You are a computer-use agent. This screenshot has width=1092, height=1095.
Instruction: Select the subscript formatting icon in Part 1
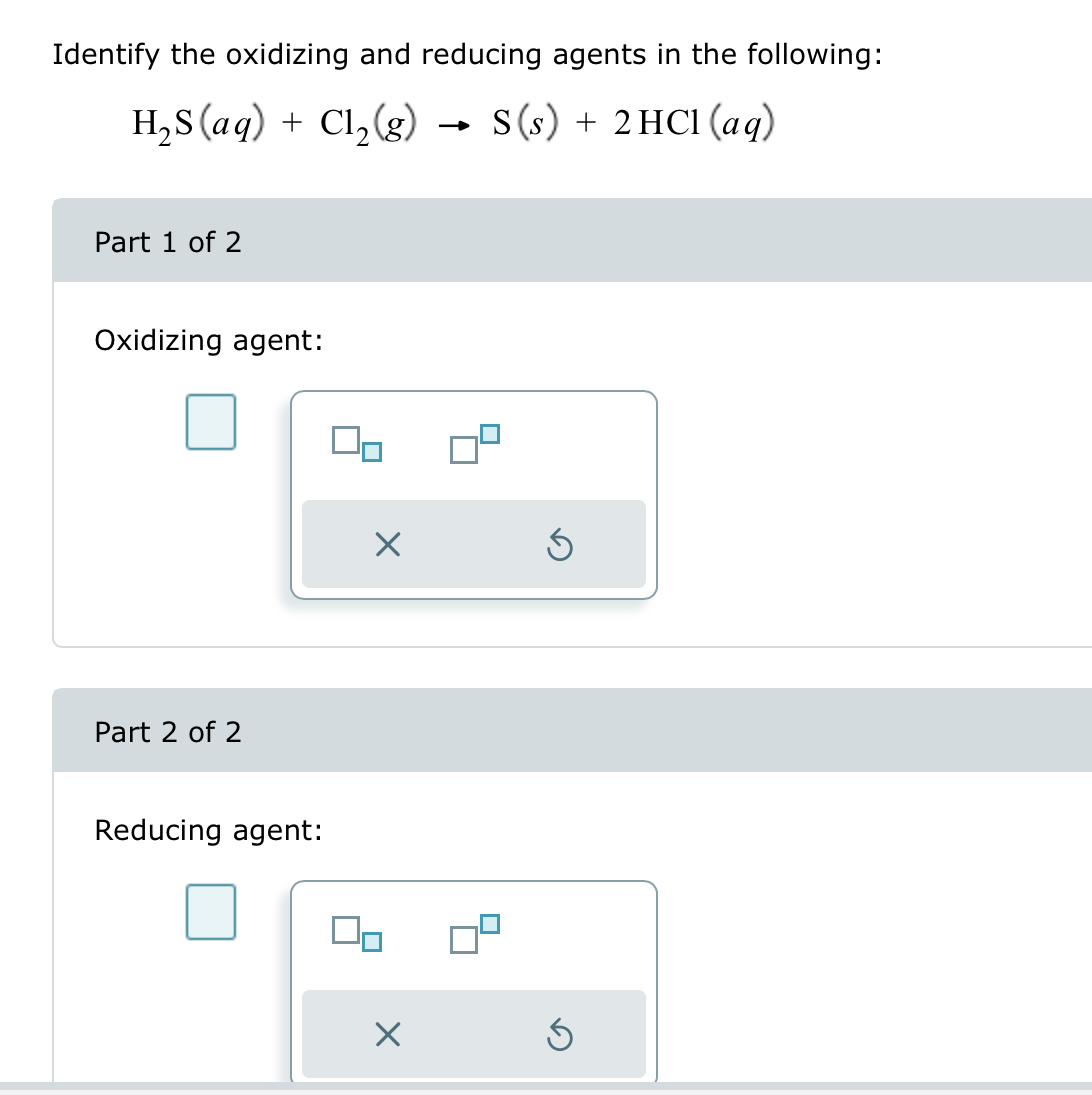pyautogui.click(x=356, y=444)
